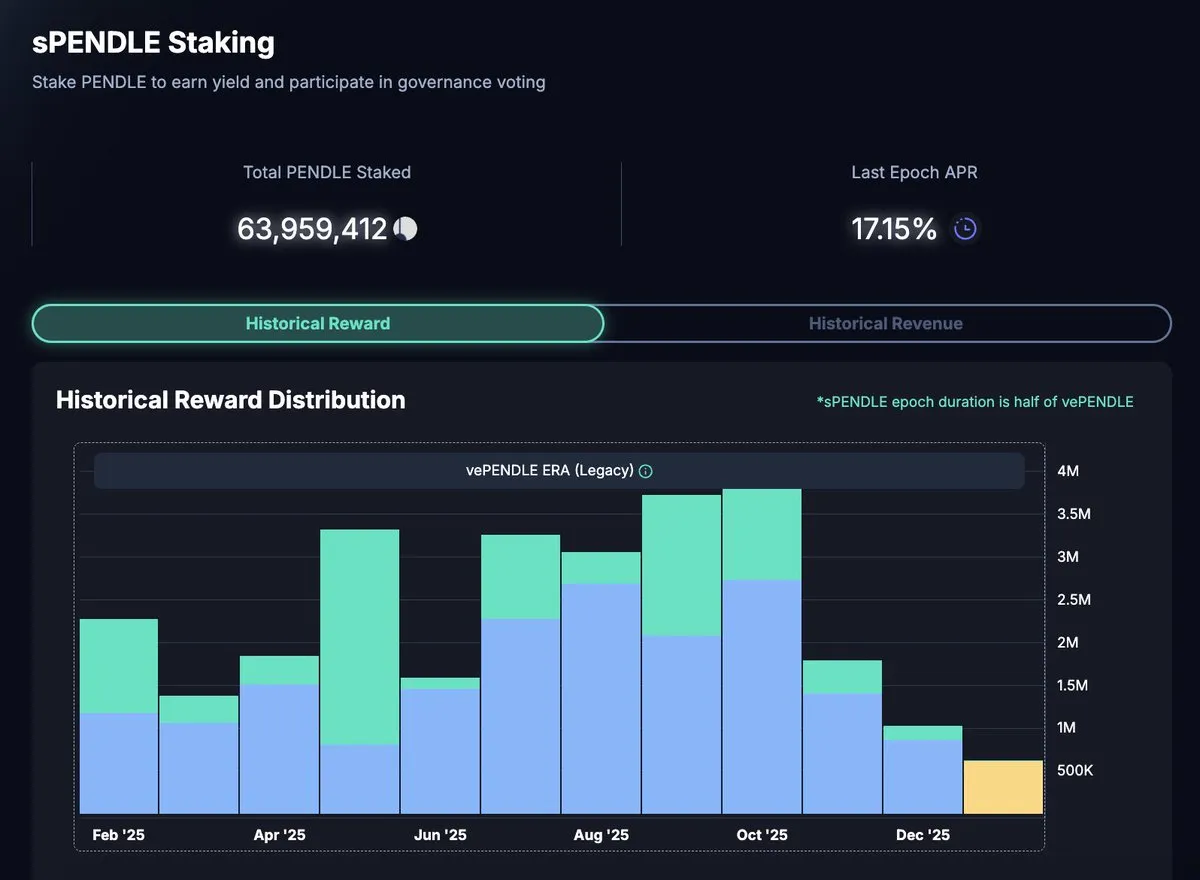Click the vePENDLE ERA (Legacy) banner
1200x880 pixels.
pos(550,471)
